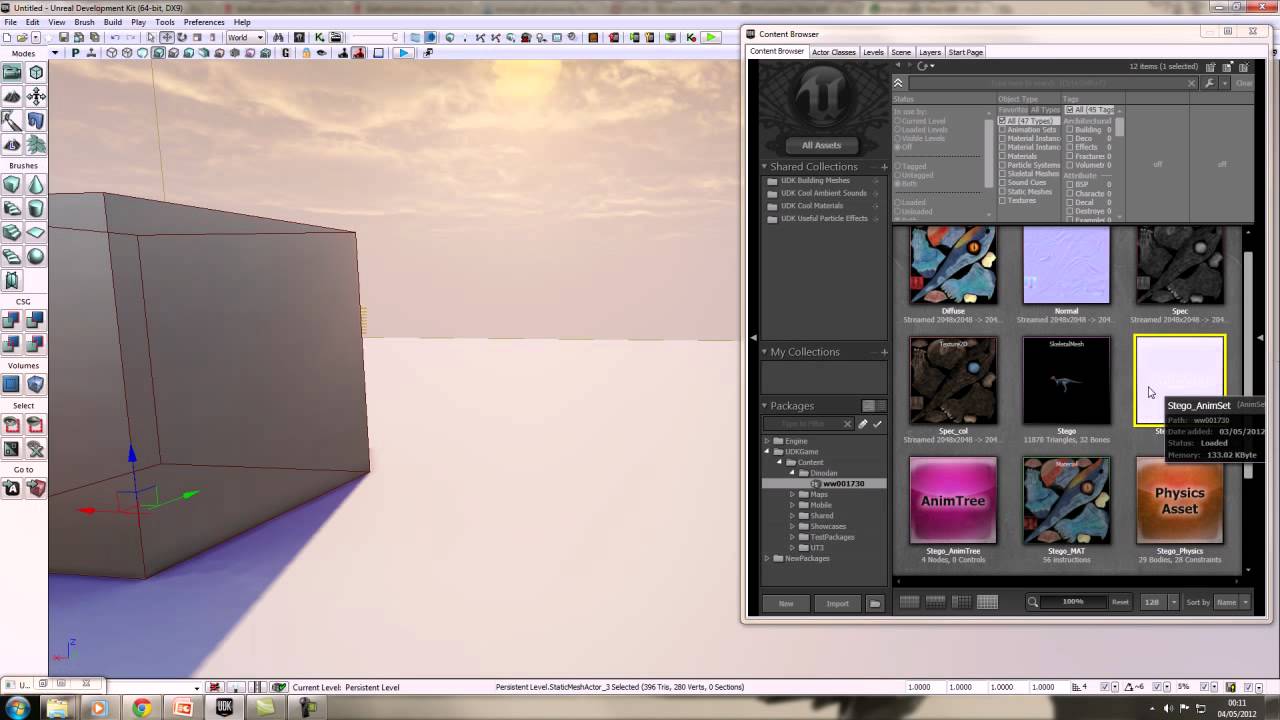Switch to the Actor Classes tab
The width and height of the screenshot is (1280, 720).
pyautogui.click(x=833, y=52)
